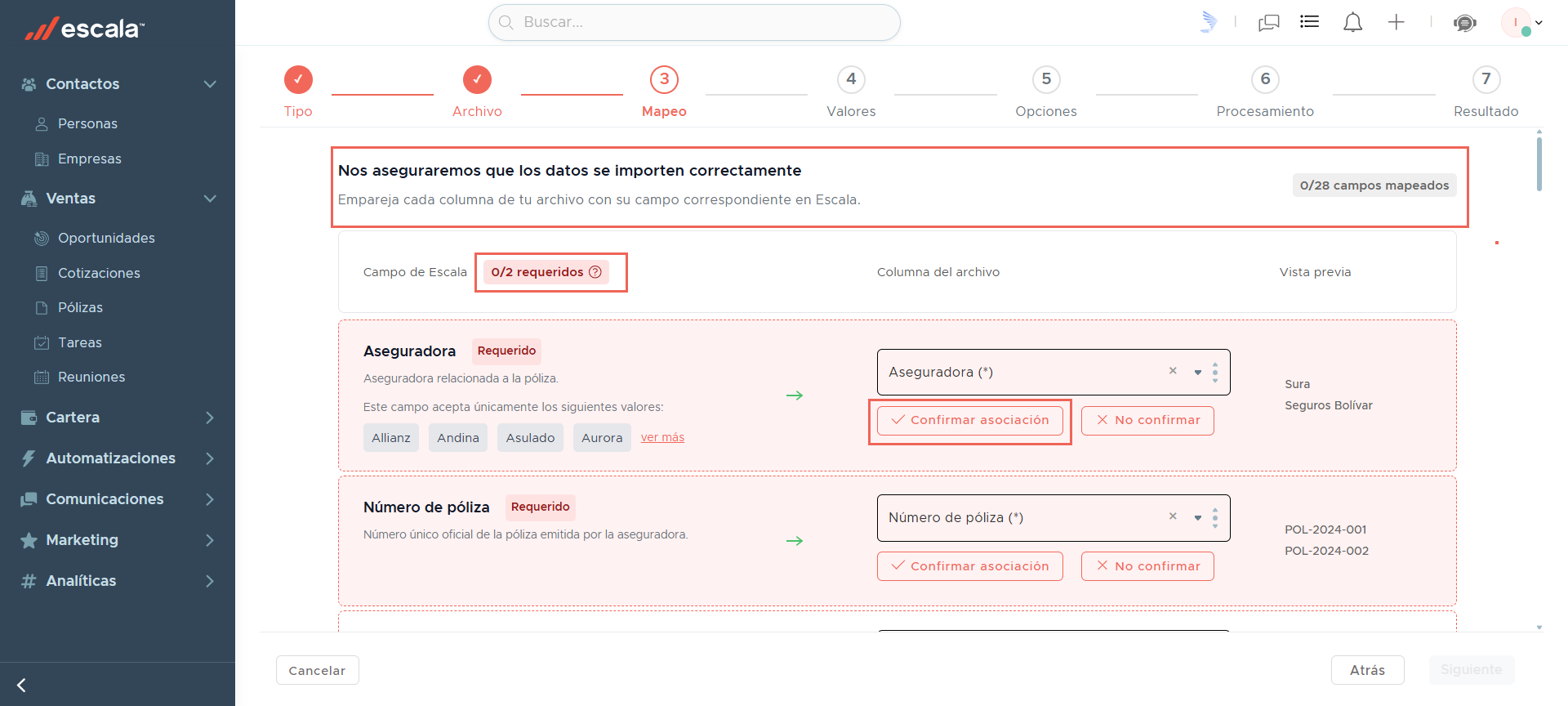Click the 'Columna del archivo' header
The width and height of the screenshot is (1568, 706).
(x=938, y=272)
